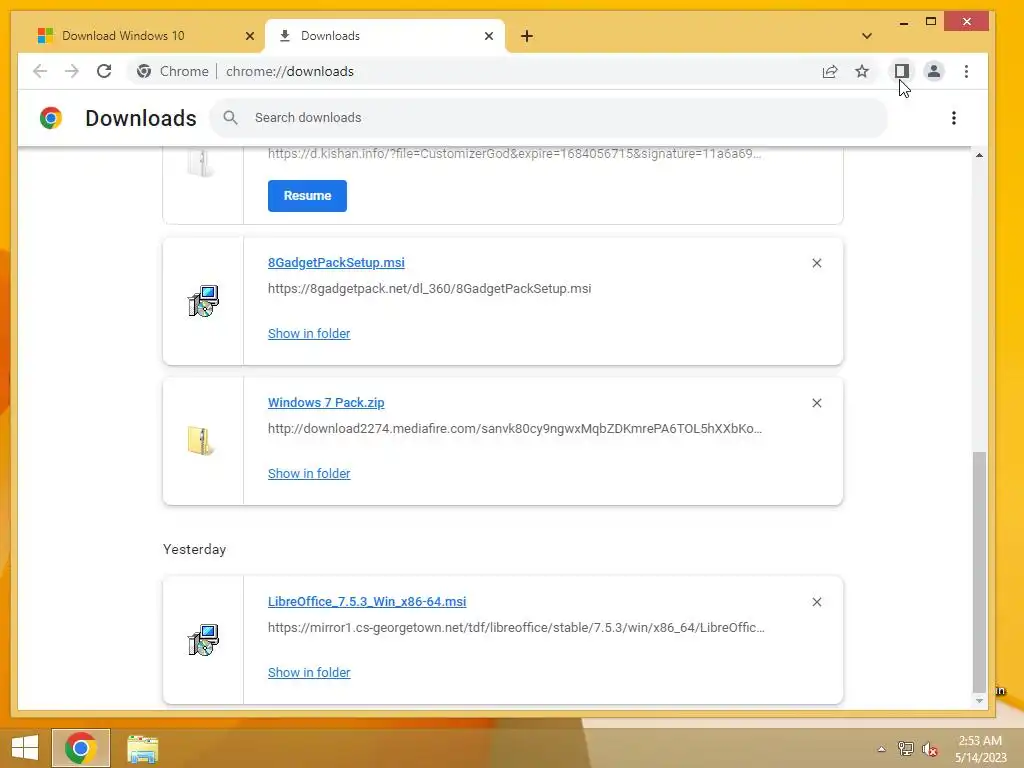This screenshot has height=768, width=1024.
Task: Click the 8GadgetPackSetup.msi installer file icon
Action: (x=203, y=301)
